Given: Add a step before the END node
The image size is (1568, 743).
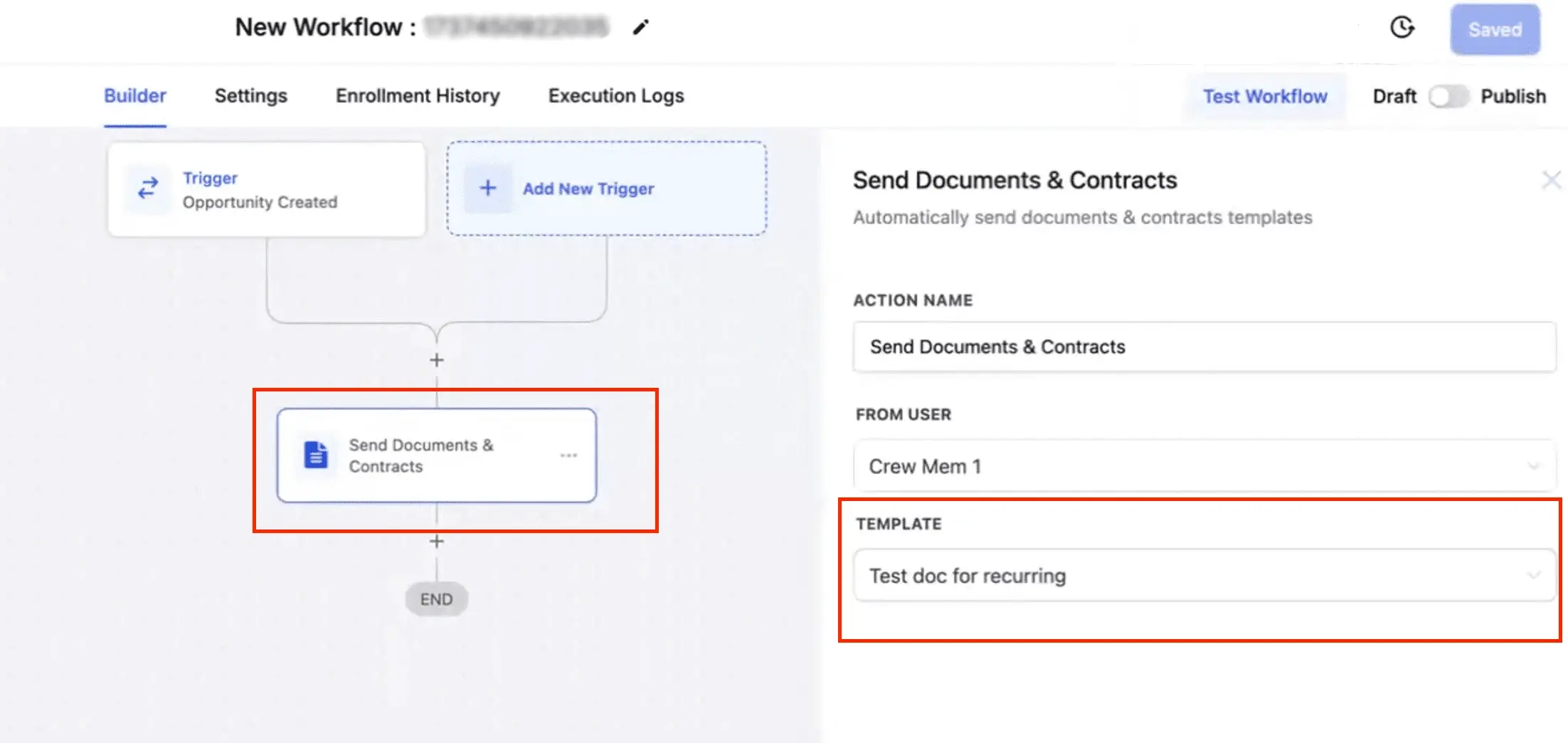Looking at the screenshot, I should (437, 542).
